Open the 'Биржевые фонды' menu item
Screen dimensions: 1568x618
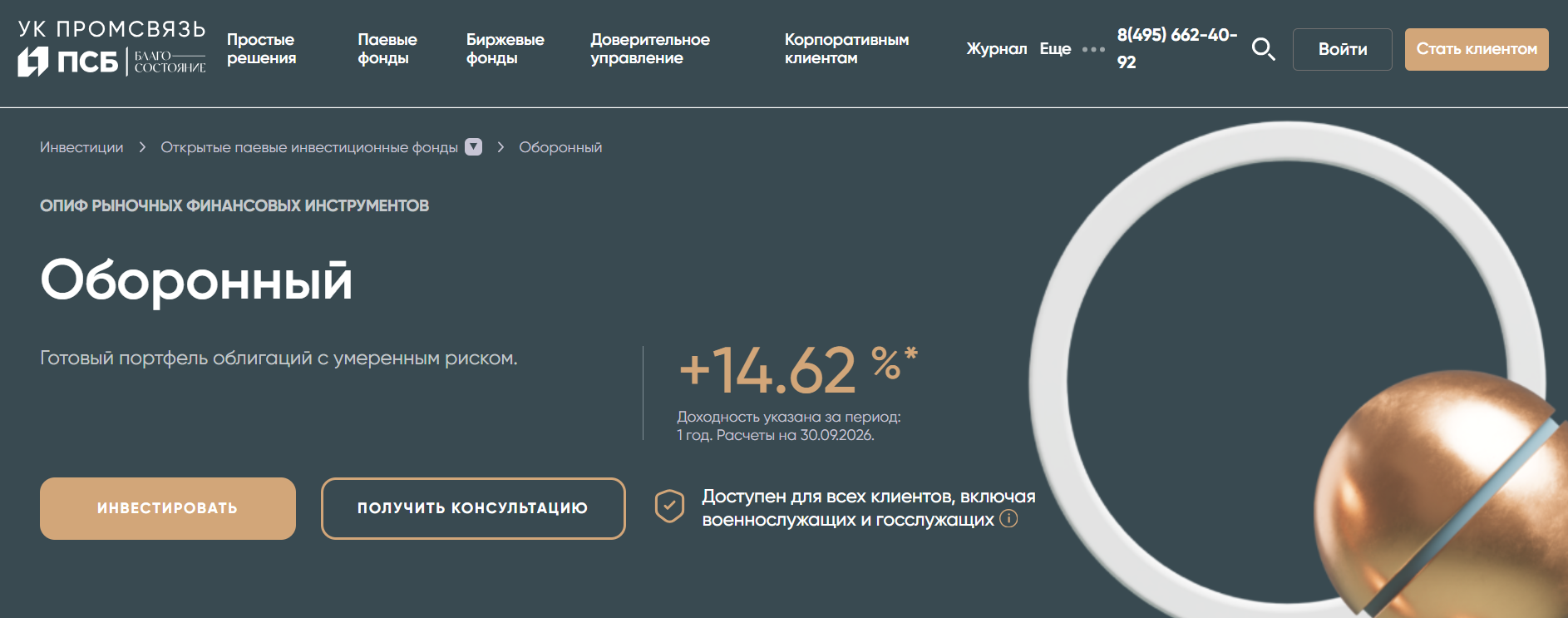pyautogui.click(x=505, y=49)
